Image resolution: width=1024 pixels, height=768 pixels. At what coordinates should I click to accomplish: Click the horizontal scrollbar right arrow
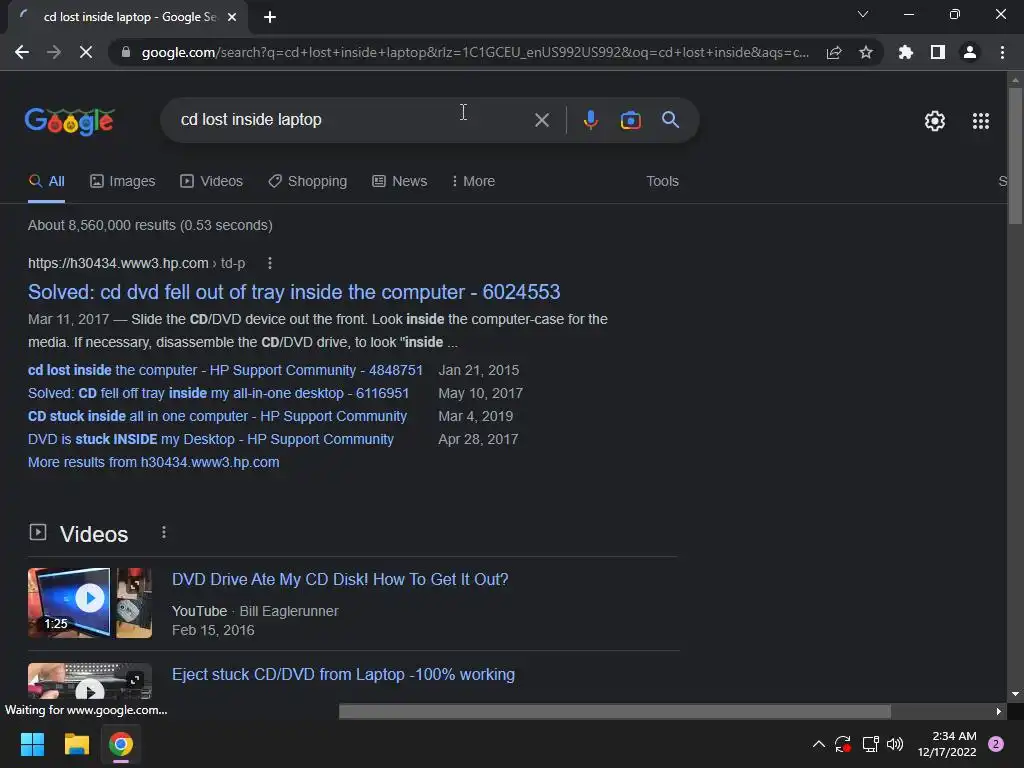[x=998, y=711]
